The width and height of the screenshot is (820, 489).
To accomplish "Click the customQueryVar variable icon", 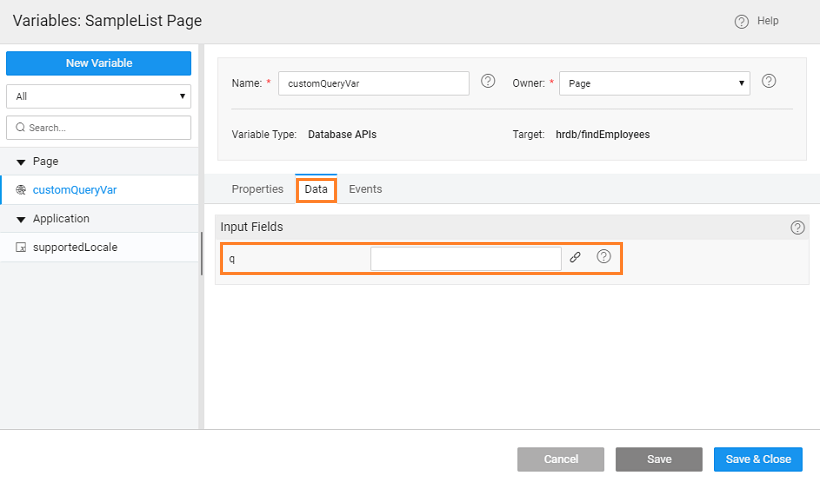I will coord(21,190).
